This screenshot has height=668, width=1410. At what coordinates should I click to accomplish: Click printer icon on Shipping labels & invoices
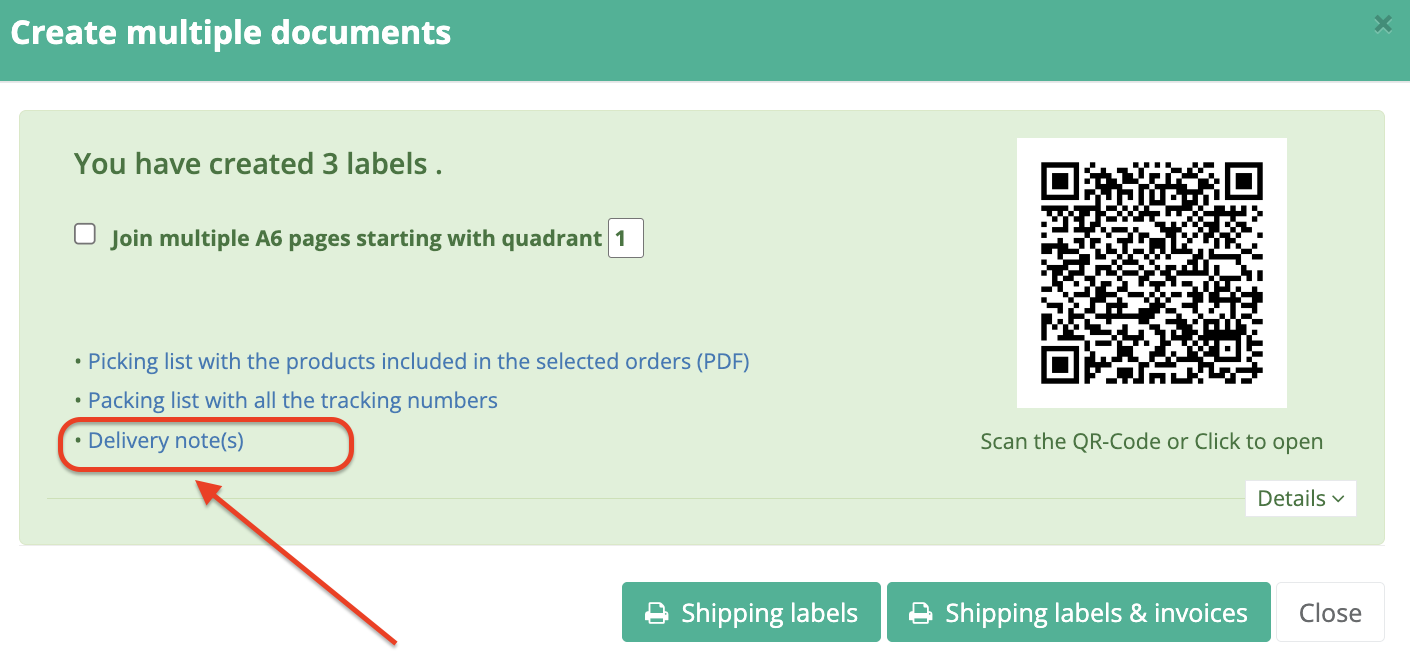click(920, 613)
